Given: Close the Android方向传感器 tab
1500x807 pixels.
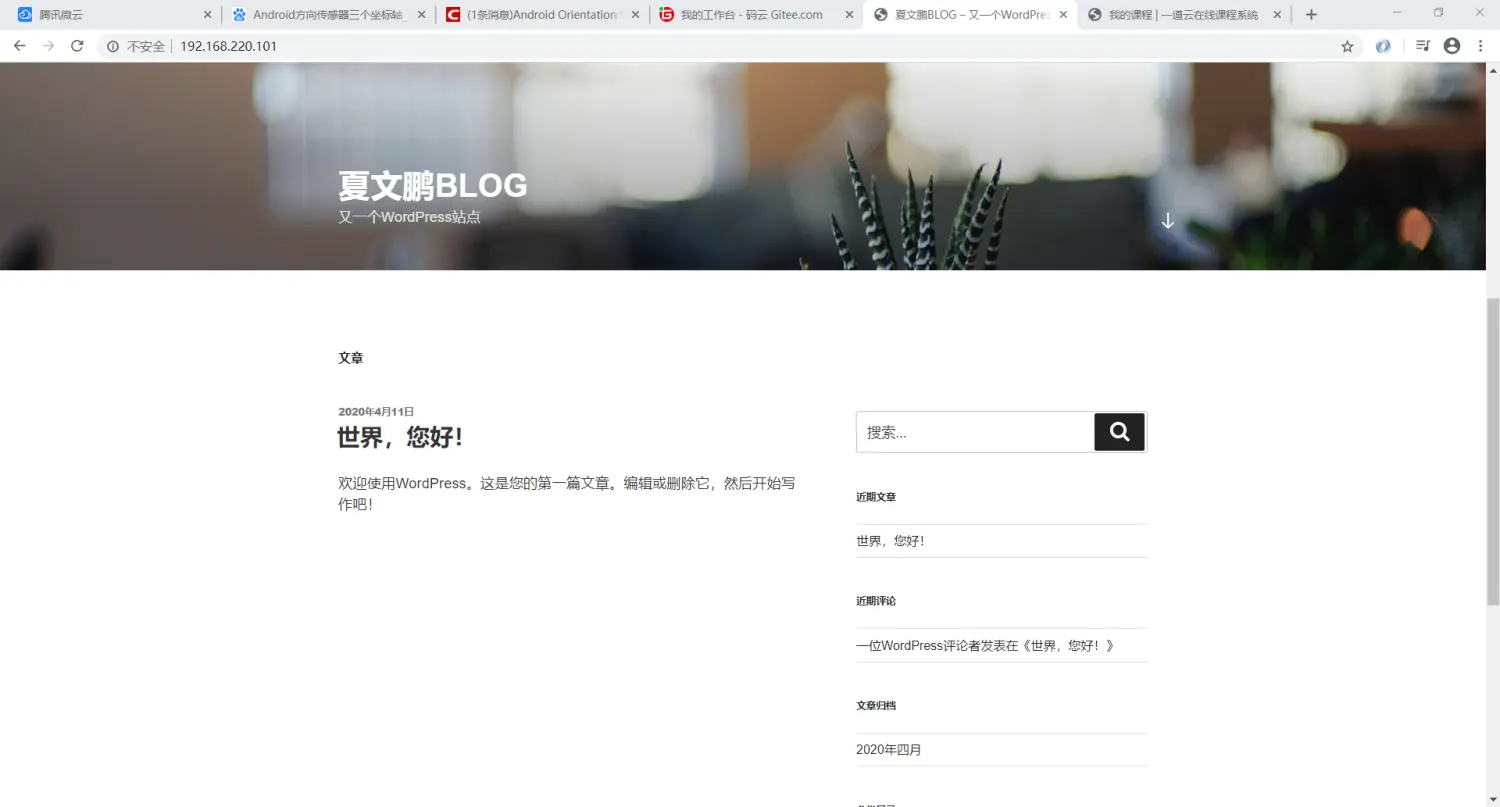Looking at the screenshot, I should click(x=421, y=15).
